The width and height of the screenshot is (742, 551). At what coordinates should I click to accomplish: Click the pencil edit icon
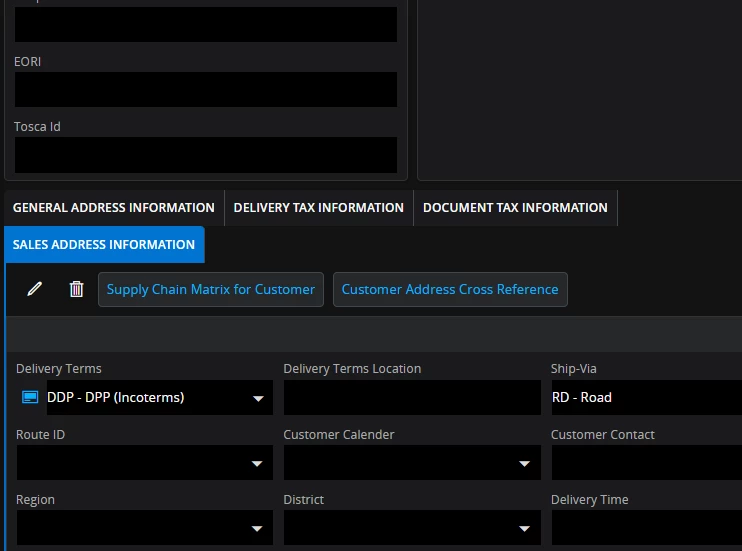point(35,289)
